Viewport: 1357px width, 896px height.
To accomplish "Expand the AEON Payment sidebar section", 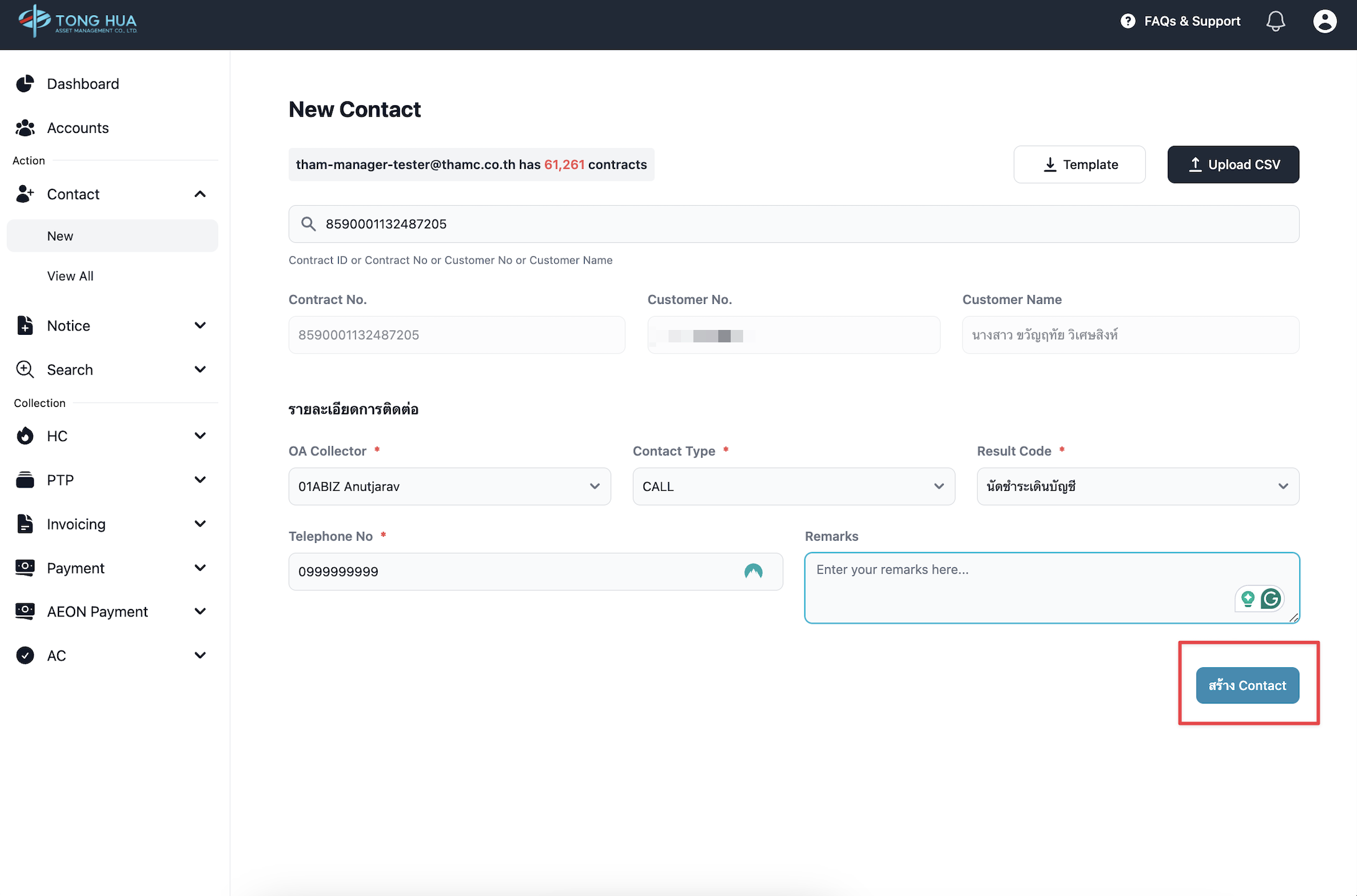I will tap(199, 611).
